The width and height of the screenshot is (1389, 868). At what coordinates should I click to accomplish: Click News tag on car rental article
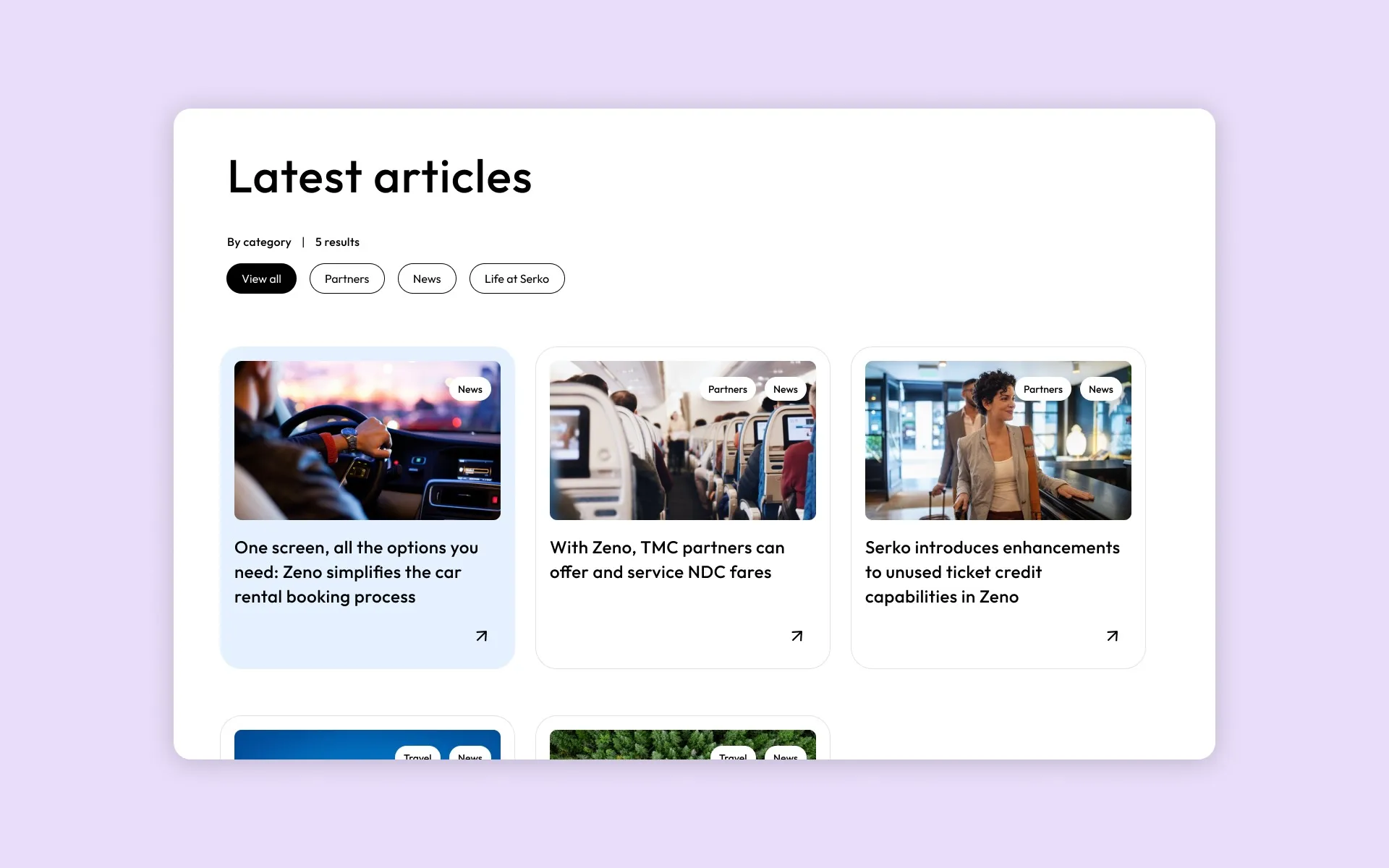pyautogui.click(x=470, y=389)
